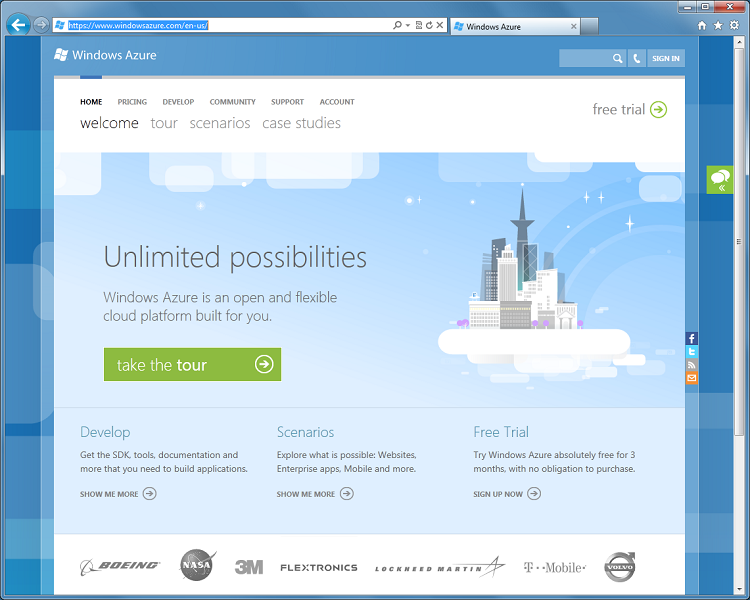Screen dimensions: 750x600
Task: Click the orange email icon
Action: pos(692,378)
